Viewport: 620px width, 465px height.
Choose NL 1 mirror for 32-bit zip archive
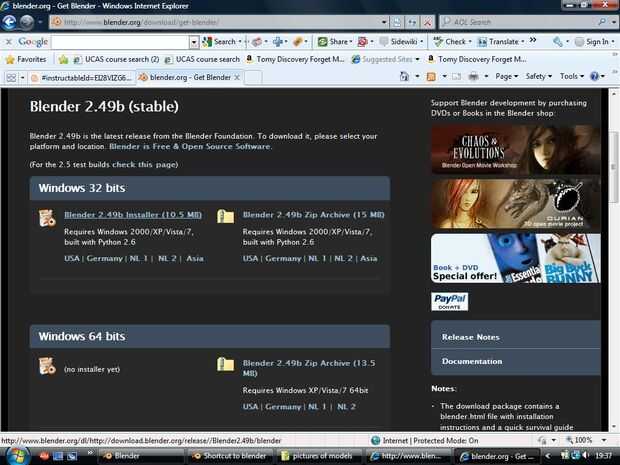pos(317,259)
